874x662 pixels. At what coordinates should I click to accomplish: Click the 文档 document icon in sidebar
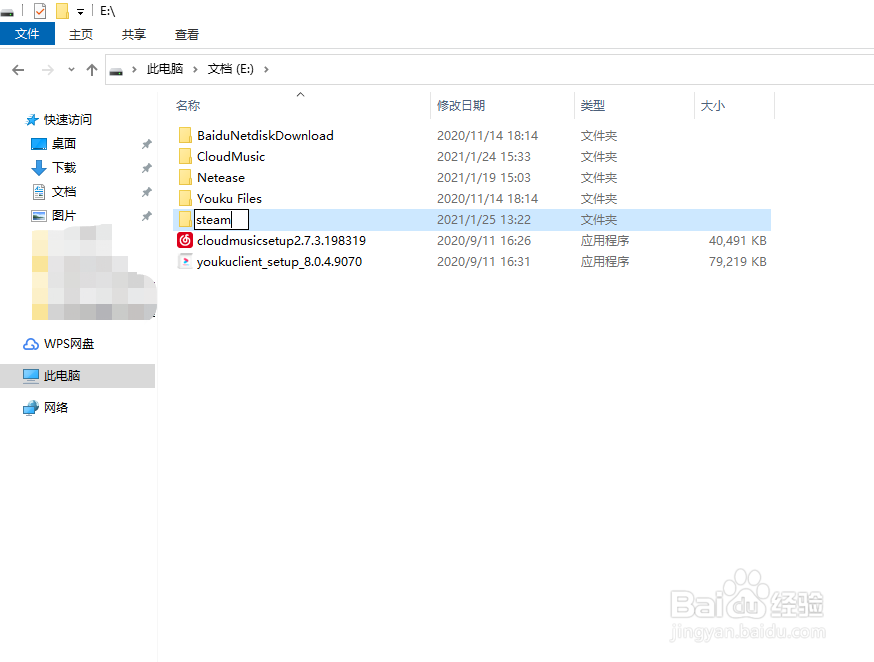tap(38, 192)
